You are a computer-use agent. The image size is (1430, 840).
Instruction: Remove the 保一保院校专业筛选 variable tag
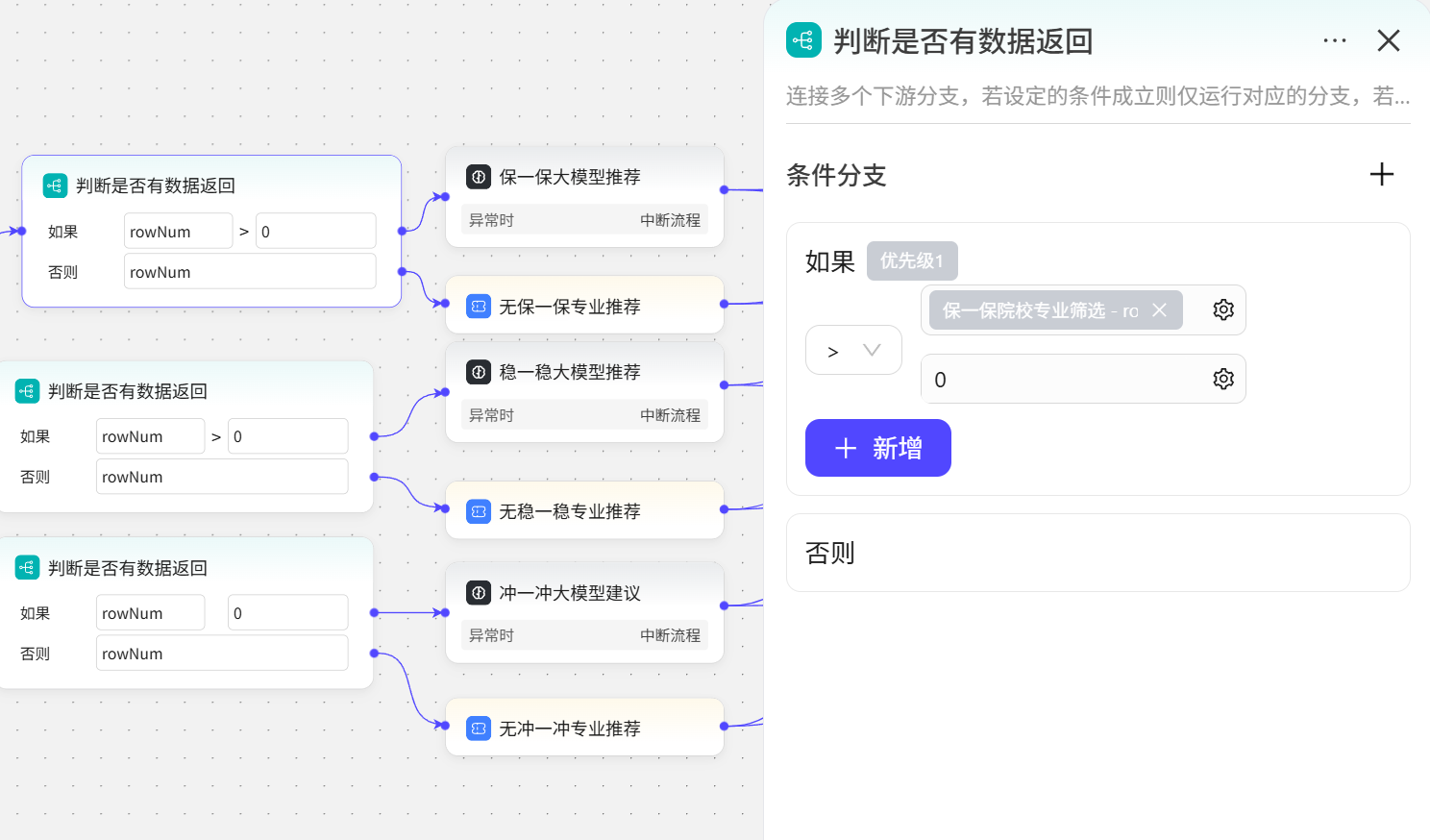click(x=1159, y=309)
